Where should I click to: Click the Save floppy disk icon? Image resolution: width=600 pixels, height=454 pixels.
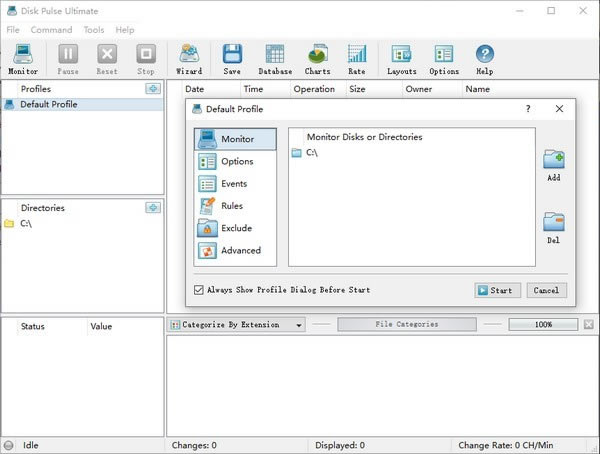click(232, 58)
